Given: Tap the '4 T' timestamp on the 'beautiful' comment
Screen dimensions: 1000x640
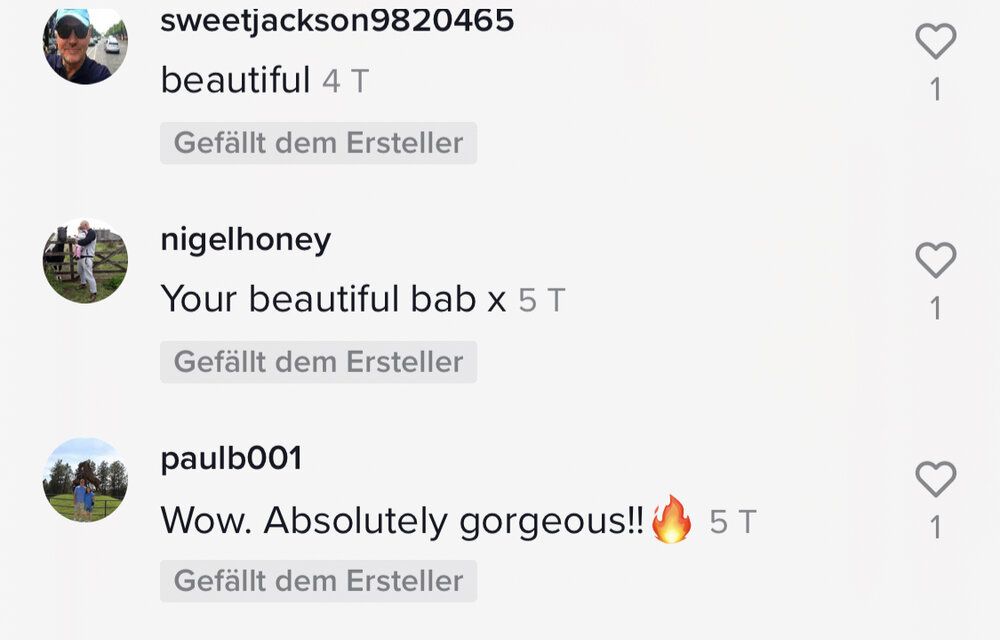Looking at the screenshot, I should point(346,82).
